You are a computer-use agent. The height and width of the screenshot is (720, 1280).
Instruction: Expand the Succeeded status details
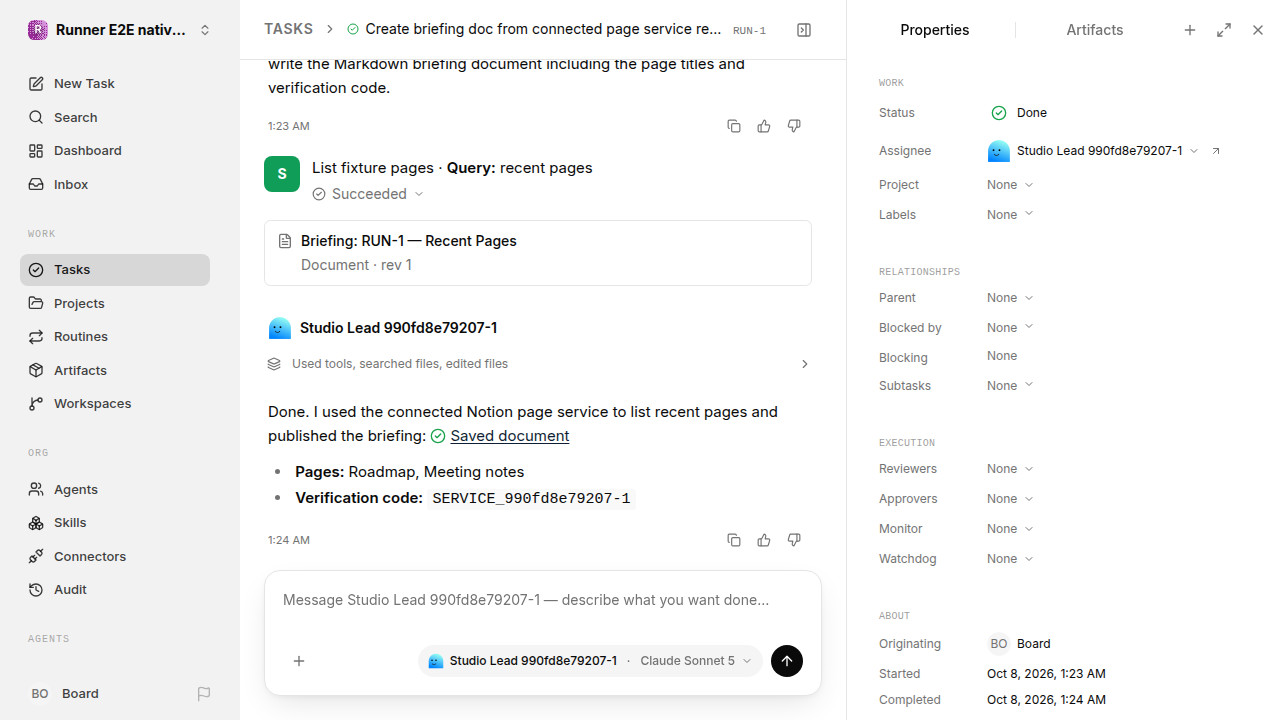pyautogui.click(x=368, y=194)
